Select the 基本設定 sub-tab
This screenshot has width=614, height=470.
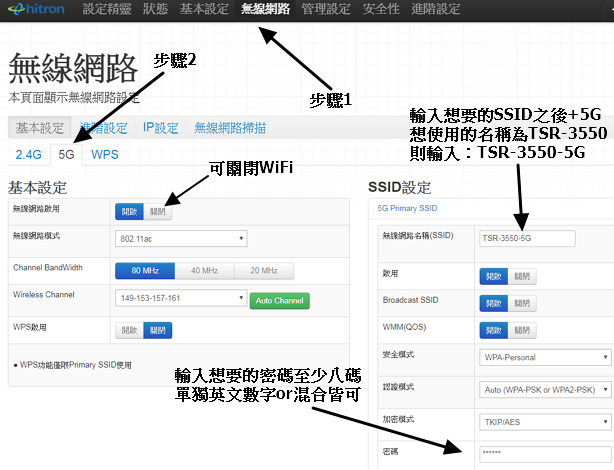[40, 128]
